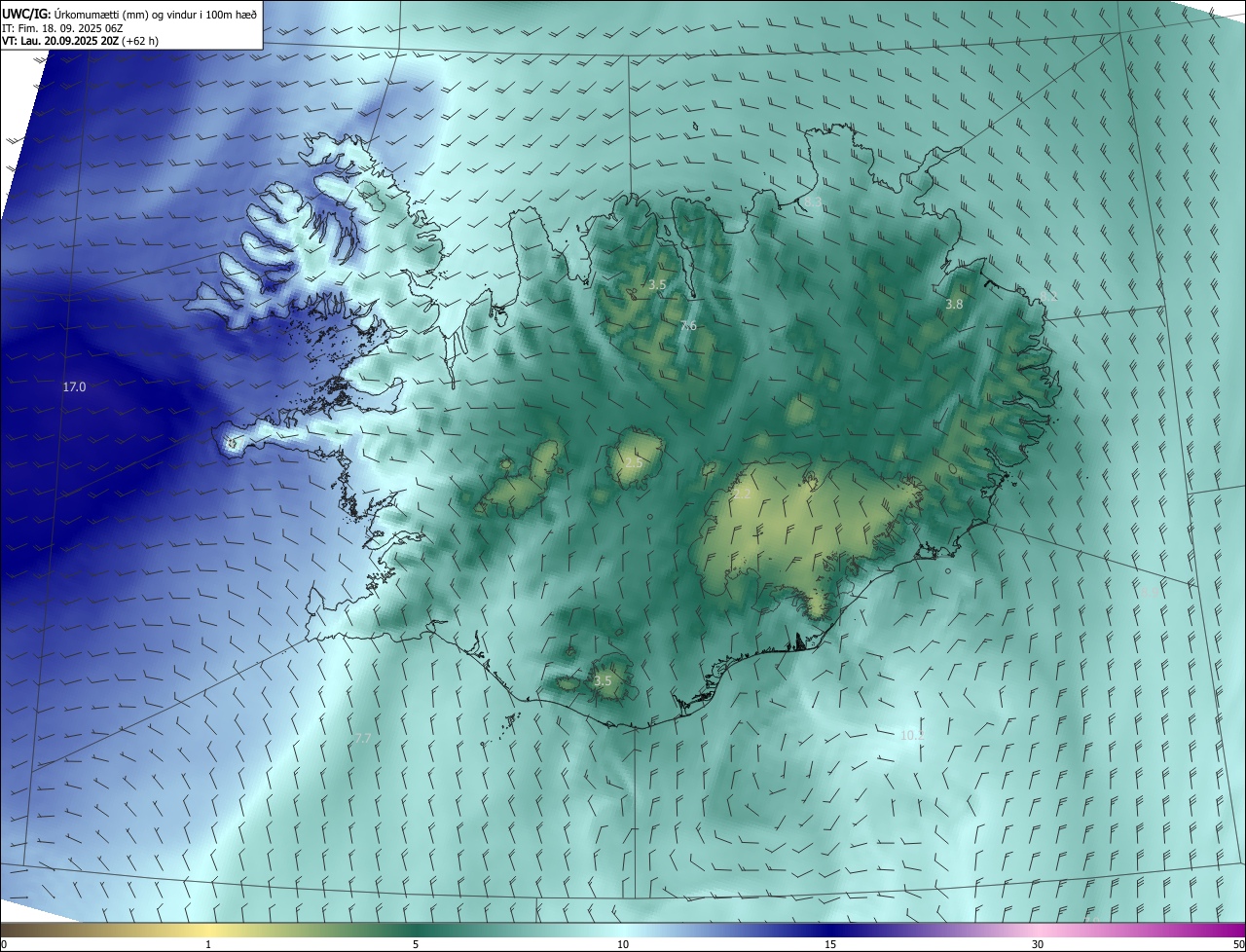Viewport: 1246px width, 952px height.
Task: Click the '0' tick on color scale
Action: (x=4, y=944)
